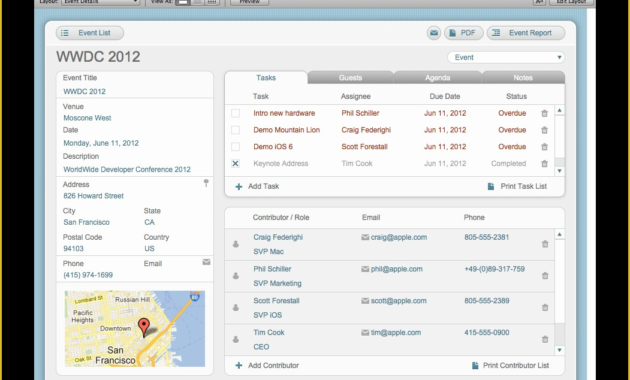Open the Event type dropdown

coord(506,57)
